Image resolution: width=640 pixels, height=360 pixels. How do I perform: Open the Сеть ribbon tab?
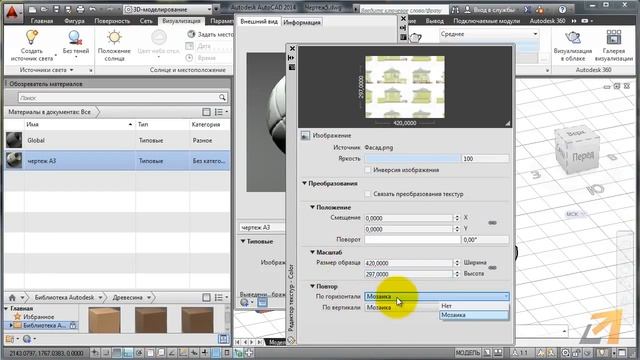(x=146, y=21)
